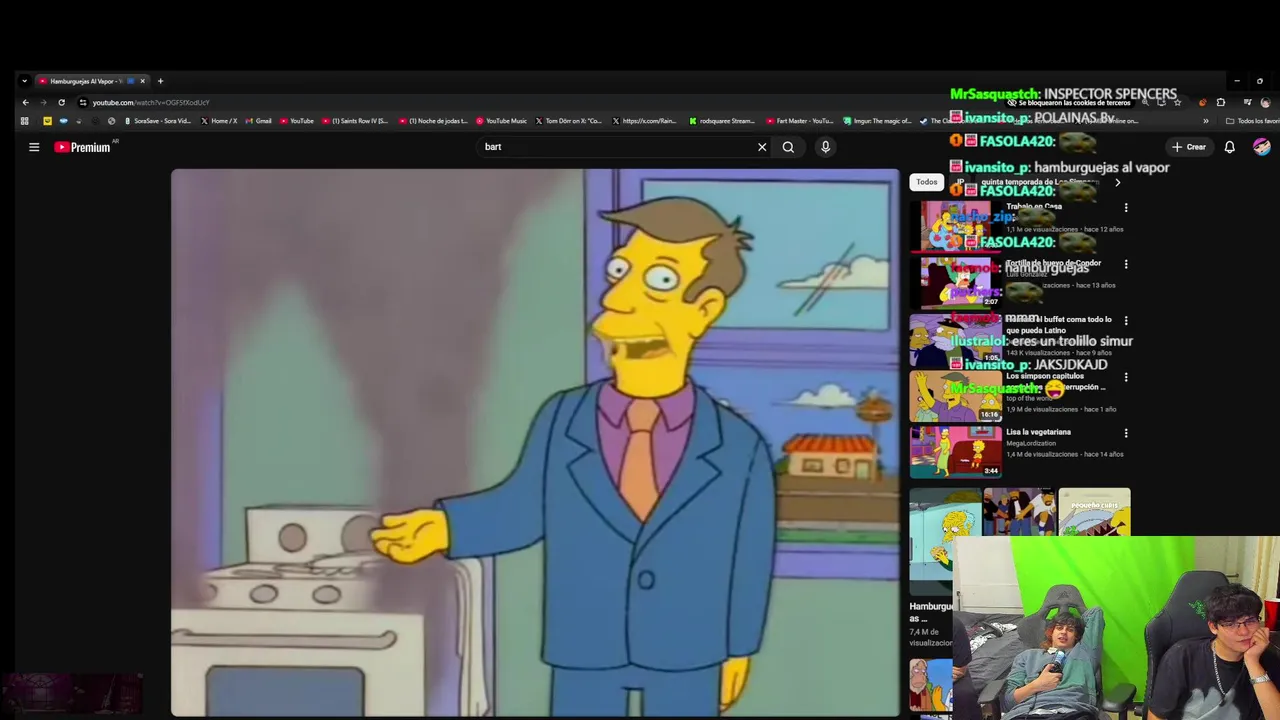Click the browser forward arrow
Image resolution: width=1280 pixels, height=720 pixels.
[43, 102]
